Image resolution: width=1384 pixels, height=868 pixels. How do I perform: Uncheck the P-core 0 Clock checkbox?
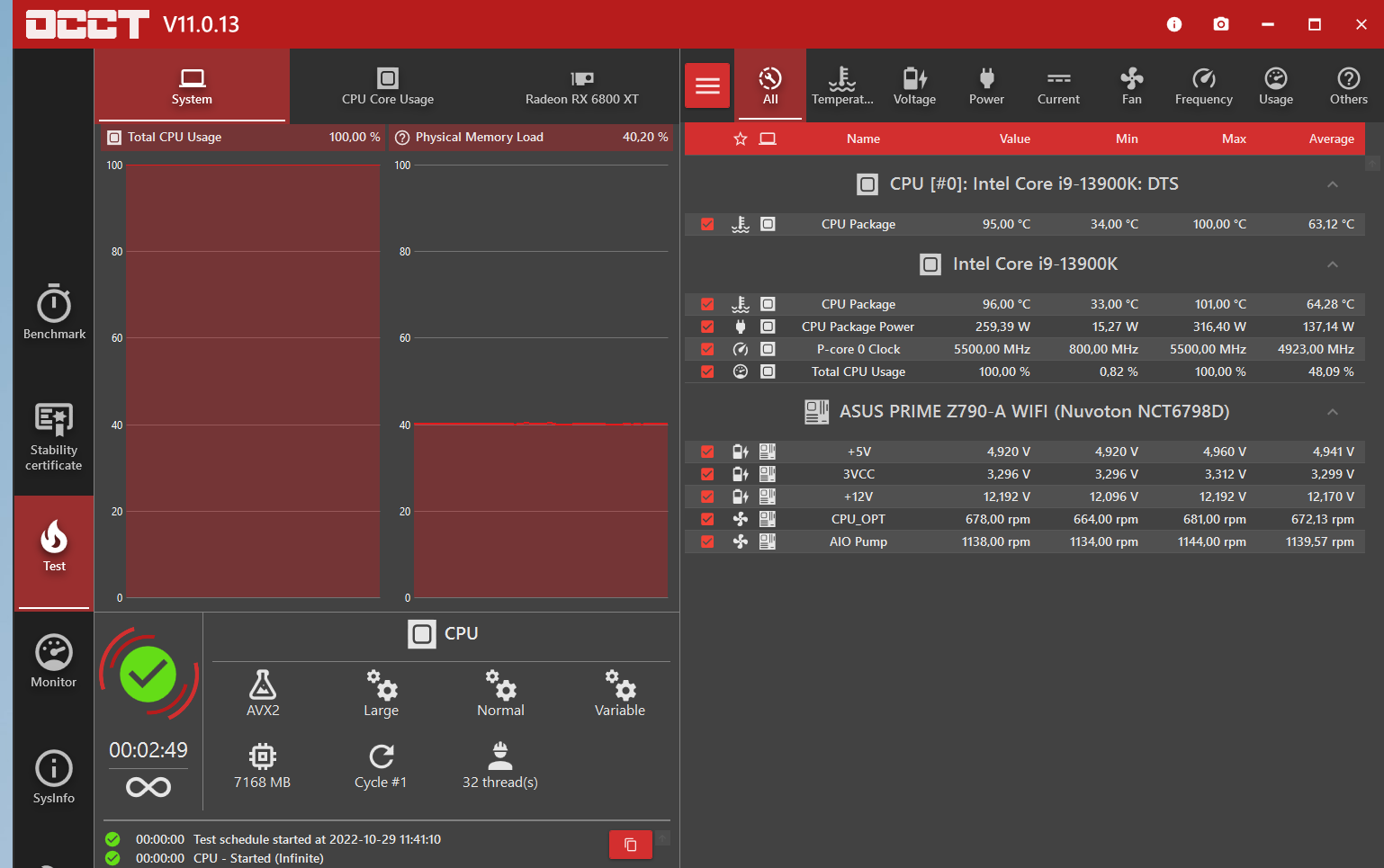coord(707,349)
